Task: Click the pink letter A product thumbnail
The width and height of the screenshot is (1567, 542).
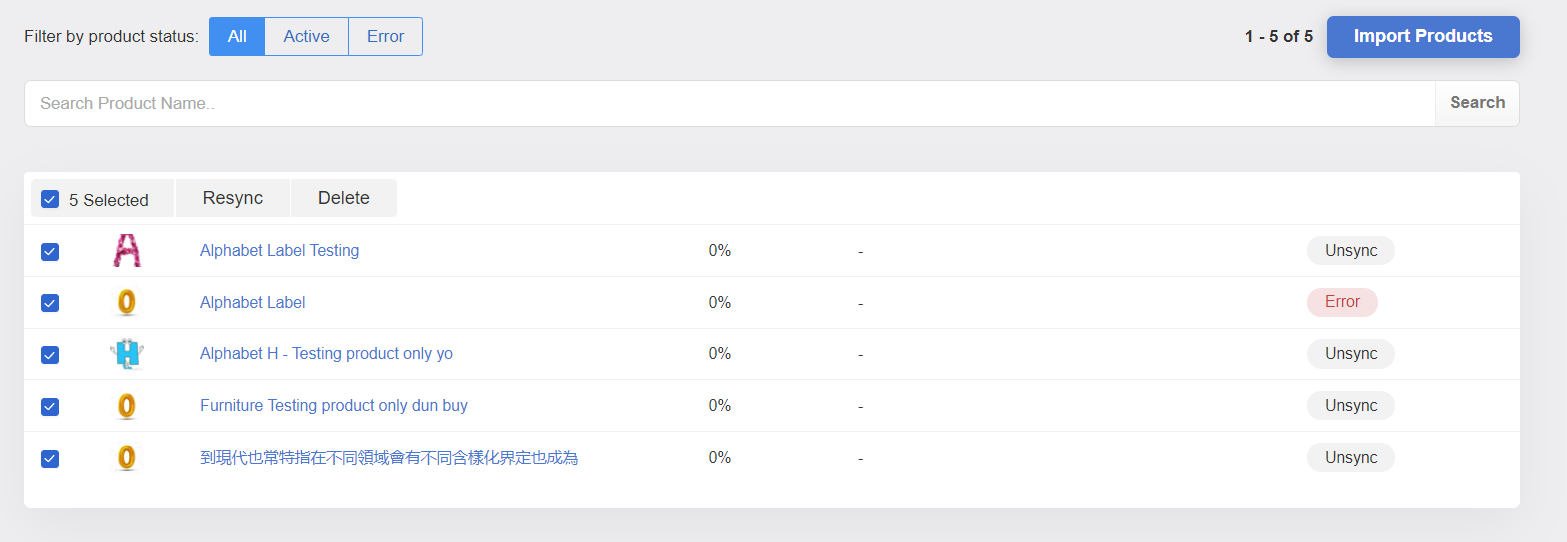Action: [x=127, y=250]
